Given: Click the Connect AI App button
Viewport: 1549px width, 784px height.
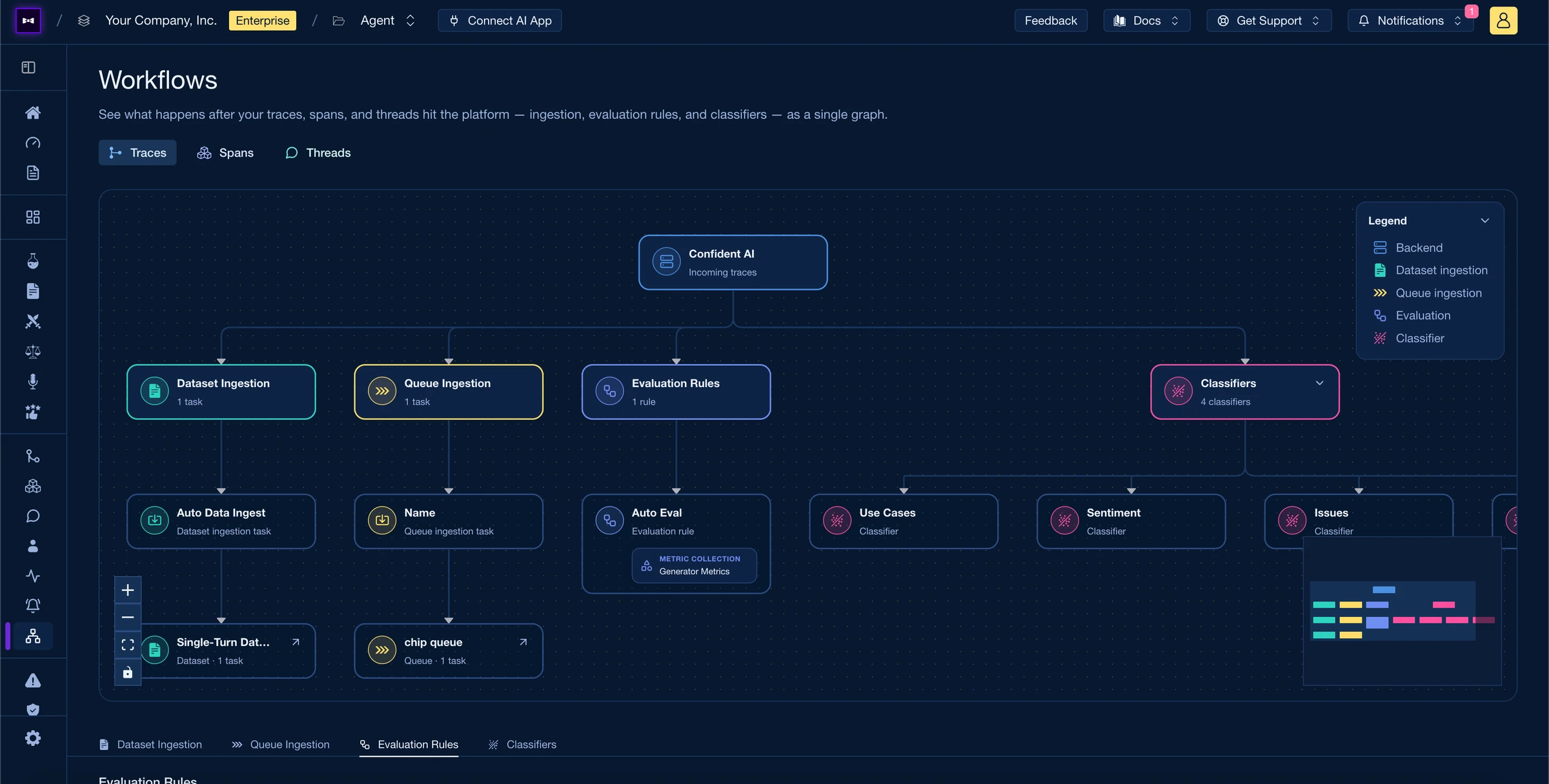Looking at the screenshot, I should pyautogui.click(x=500, y=21).
